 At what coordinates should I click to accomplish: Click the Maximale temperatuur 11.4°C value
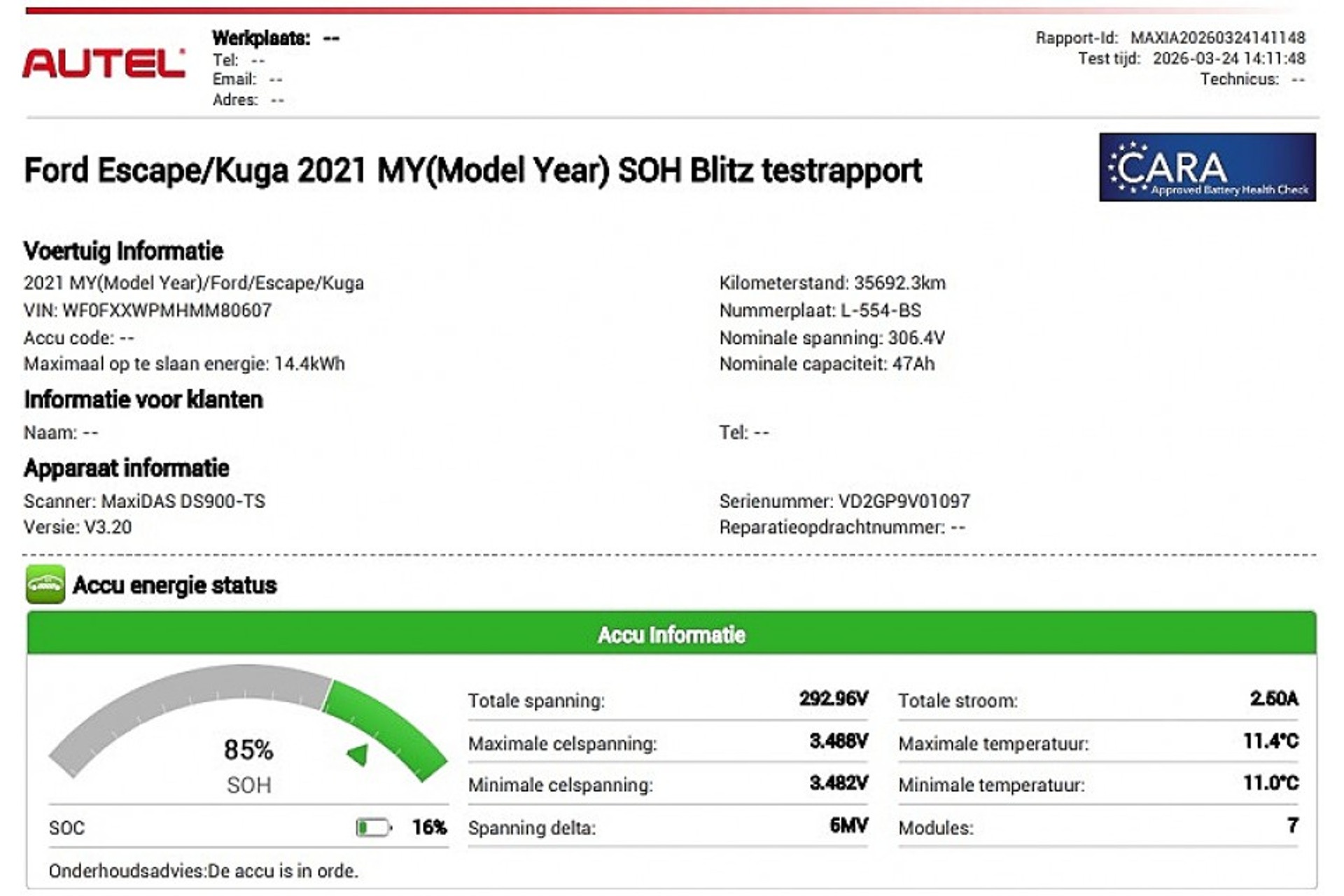(1270, 741)
